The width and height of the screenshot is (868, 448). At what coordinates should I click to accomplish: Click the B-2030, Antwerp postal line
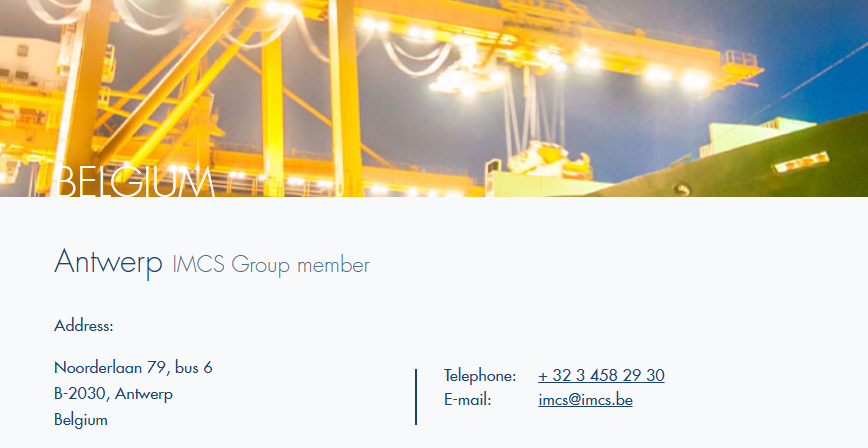click(113, 394)
